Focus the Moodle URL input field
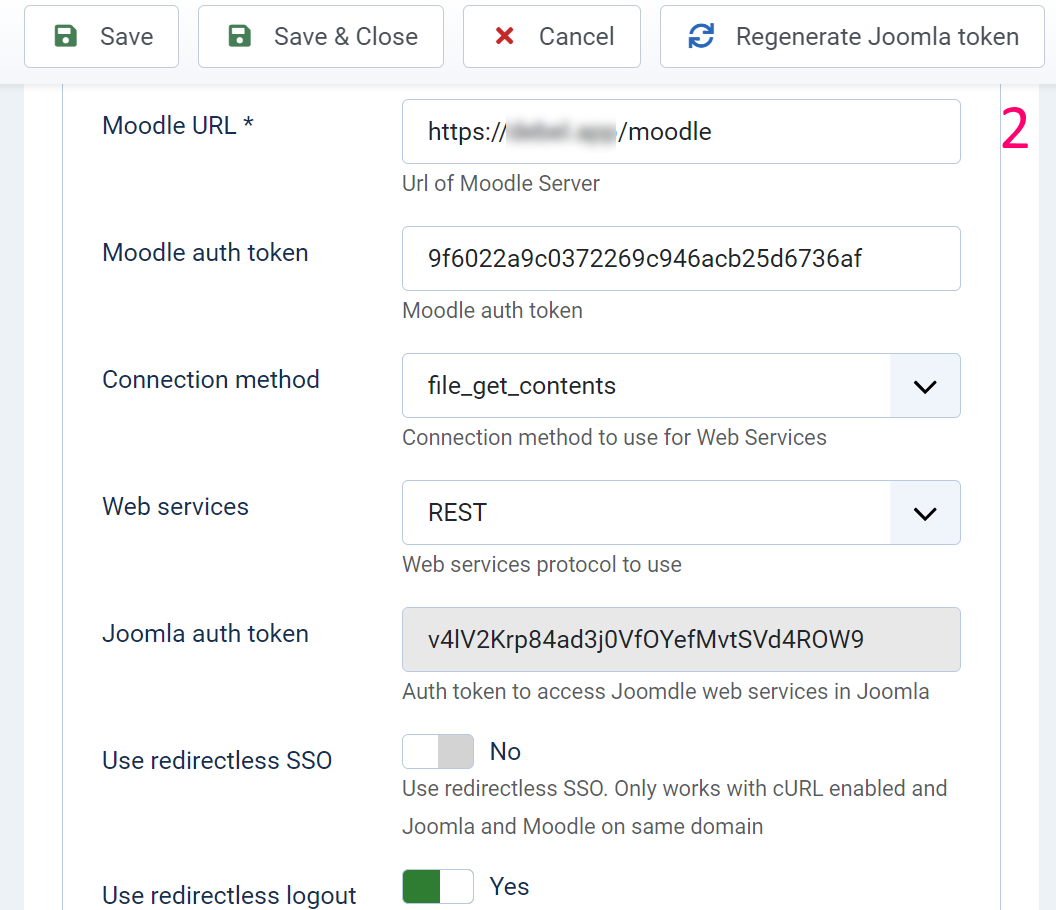Image resolution: width=1056 pixels, height=910 pixels. [x=681, y=131]
